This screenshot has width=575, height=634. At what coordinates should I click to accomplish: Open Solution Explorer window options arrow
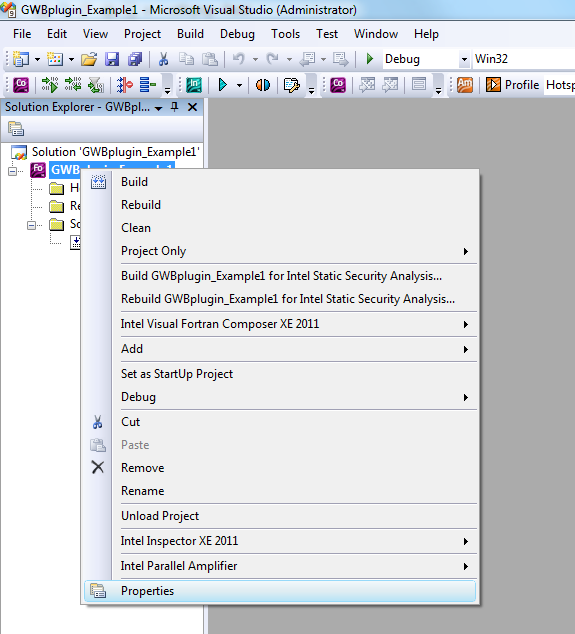[x=159, y=108]
